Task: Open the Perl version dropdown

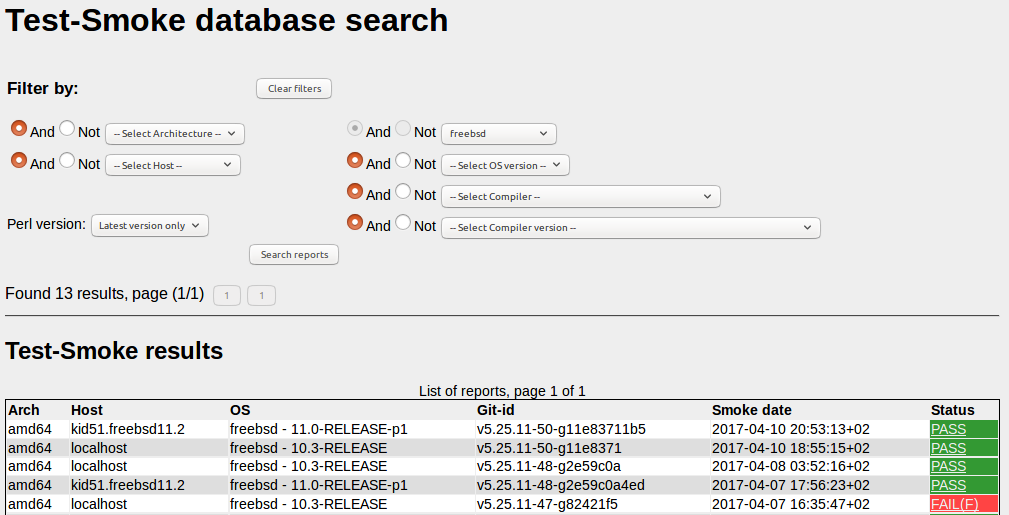Action: [150, 226]
